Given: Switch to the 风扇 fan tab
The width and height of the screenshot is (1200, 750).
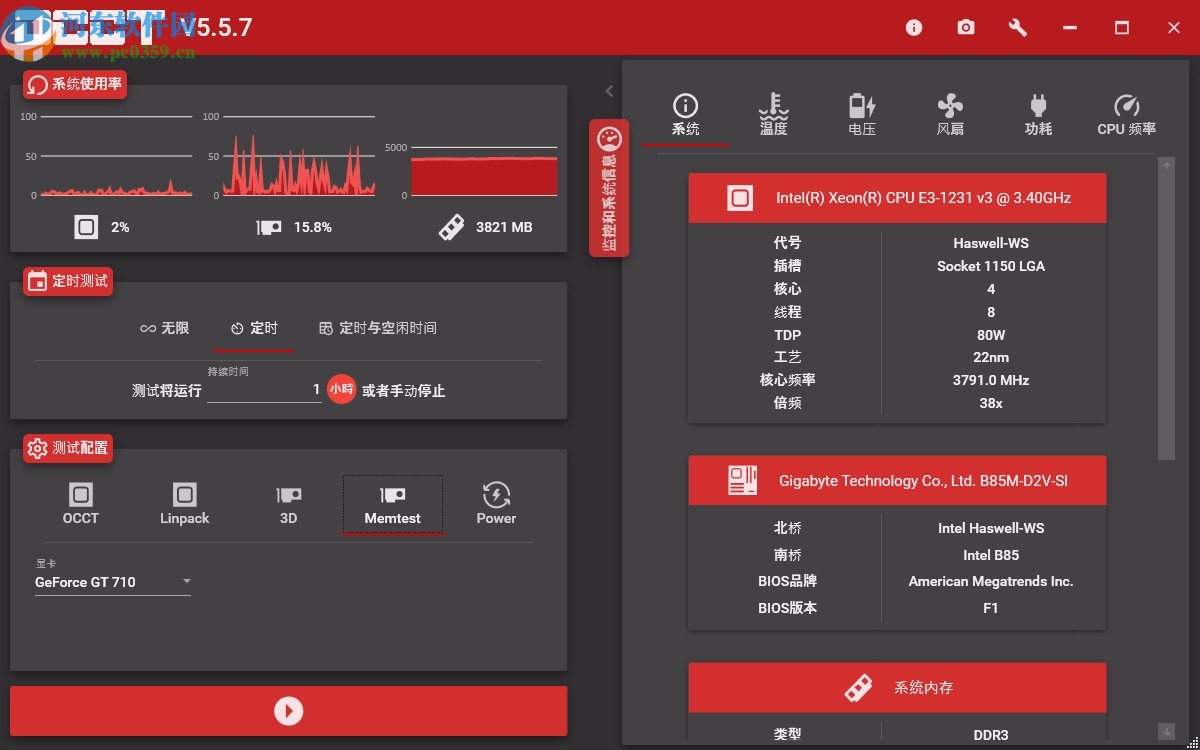Looking at the screenshot, I should point(950,116).
